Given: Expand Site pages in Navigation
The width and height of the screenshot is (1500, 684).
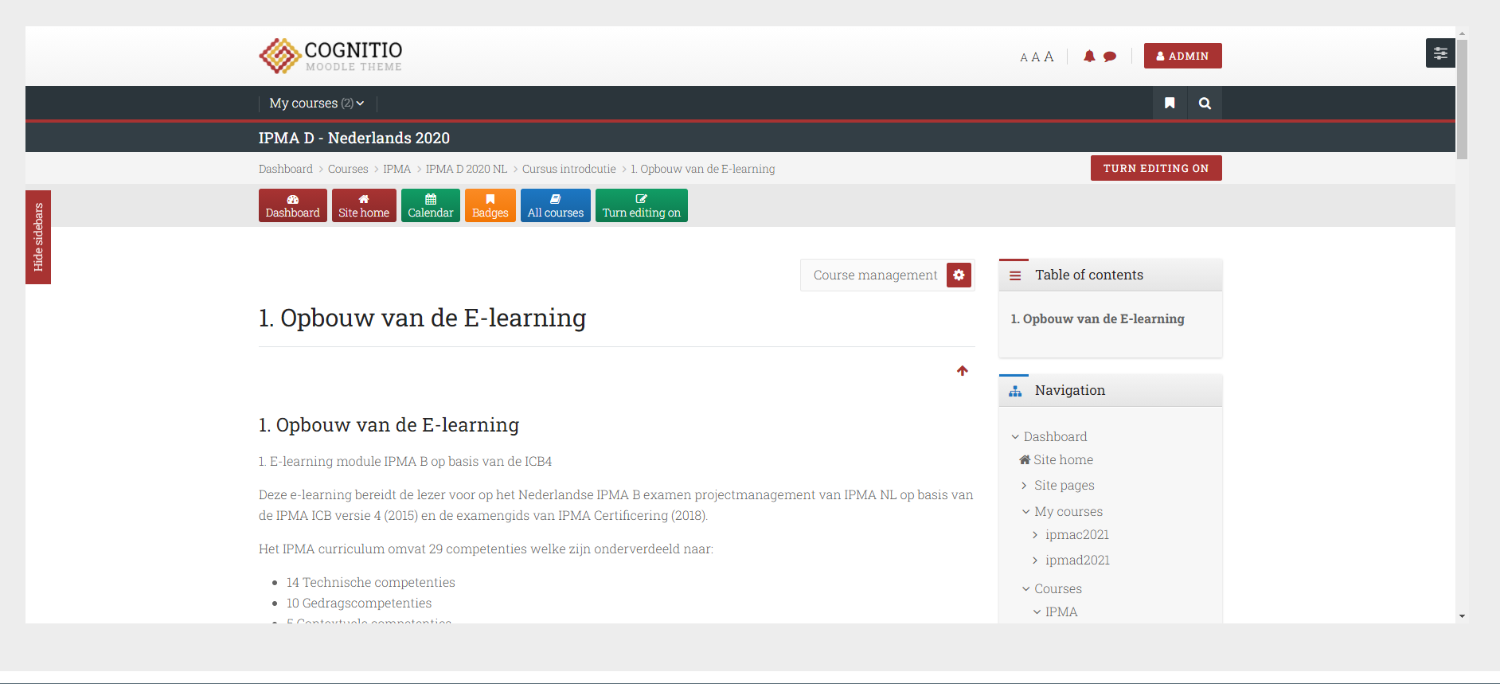Looking at the screenshot, I should click(x=1063, y=485).
